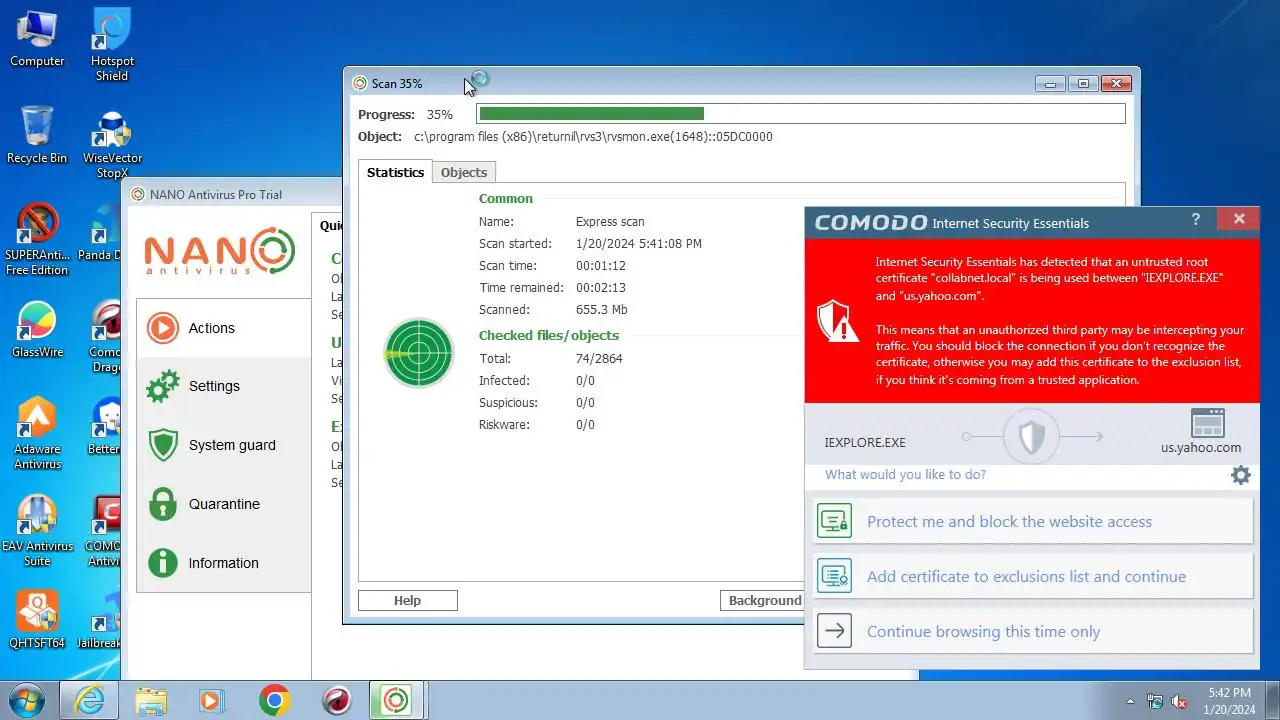Click the add certificate exclusions icon

pos(834,576)
